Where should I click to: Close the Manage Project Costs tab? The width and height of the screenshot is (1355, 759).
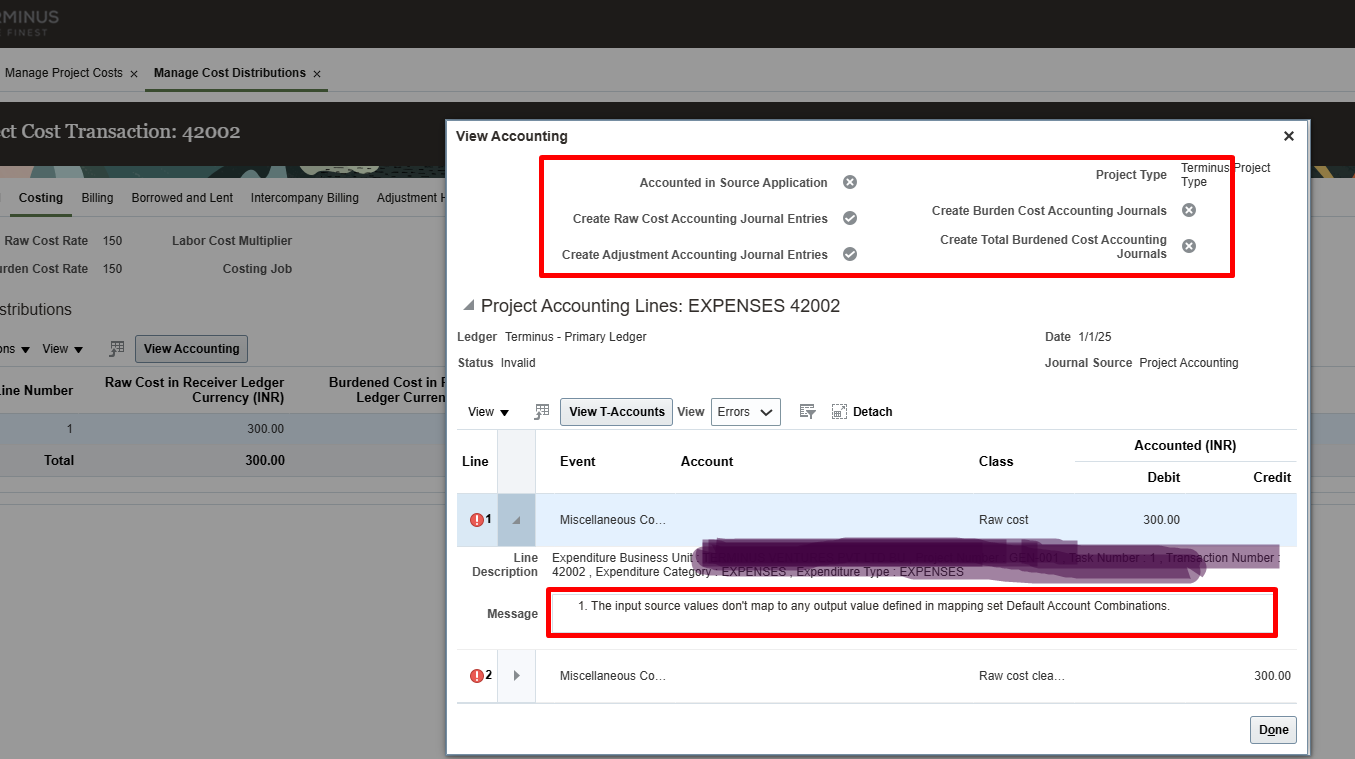pos(134,74)
